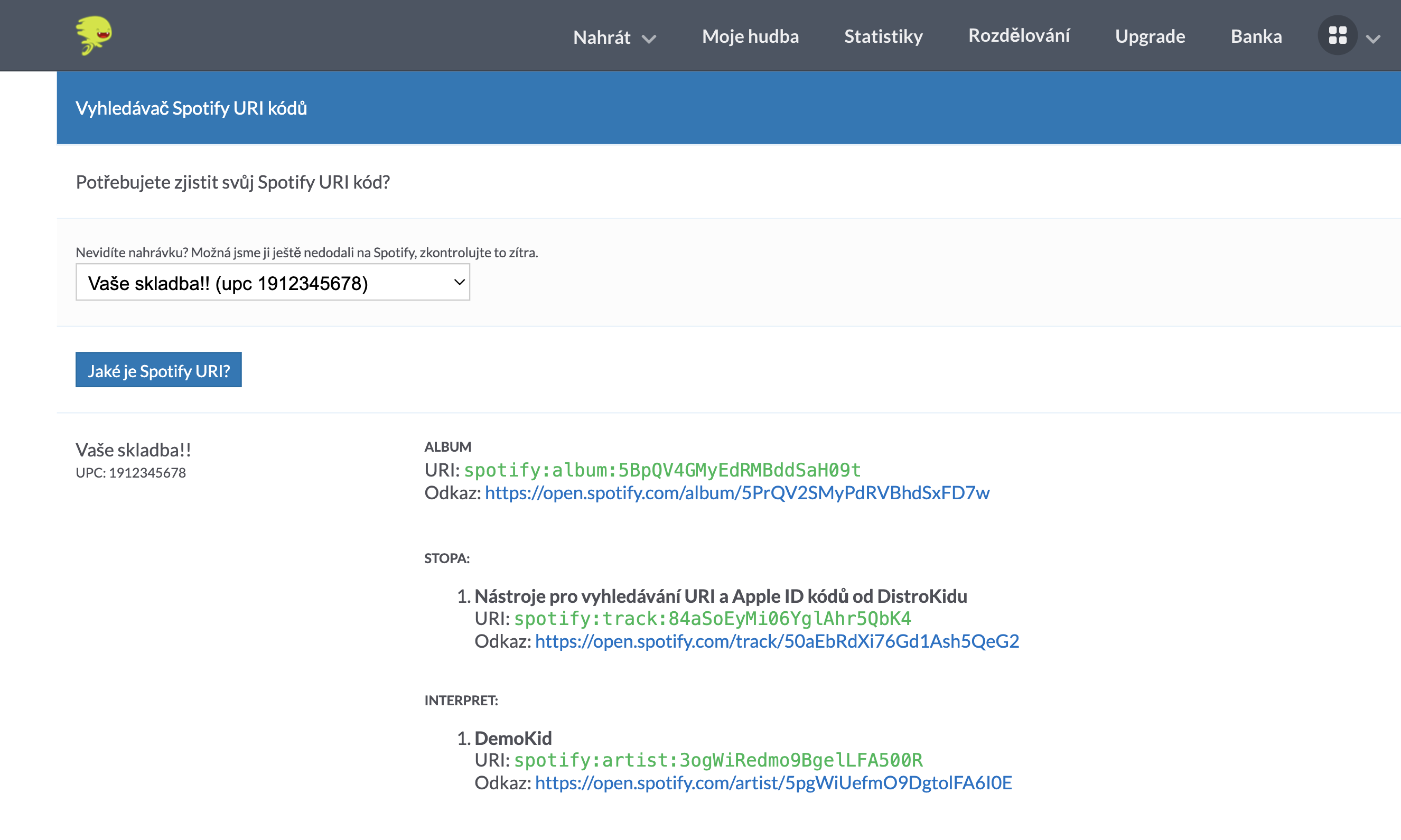Open the Spotify artist link
1401x840 pixels.
point(773,782)
